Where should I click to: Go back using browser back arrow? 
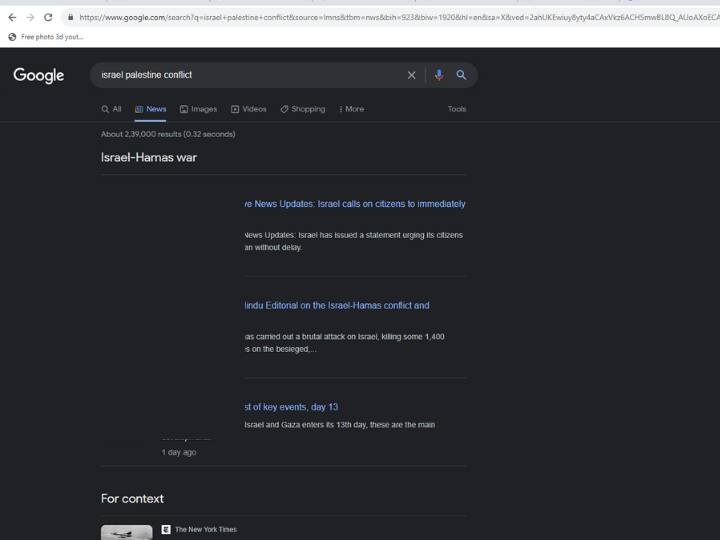click(12, 17)
